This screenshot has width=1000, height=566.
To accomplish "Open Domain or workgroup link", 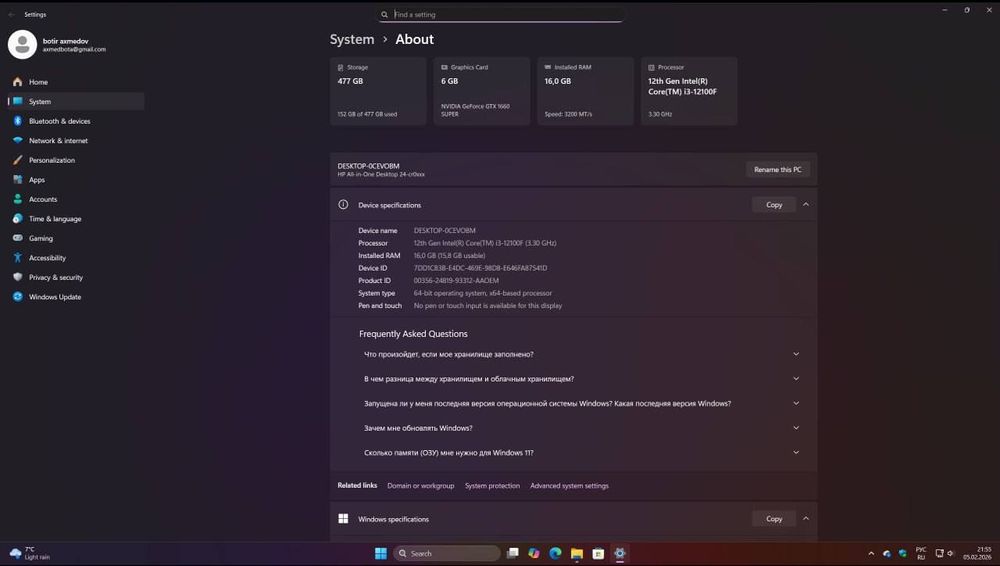I will coord(421,486).
